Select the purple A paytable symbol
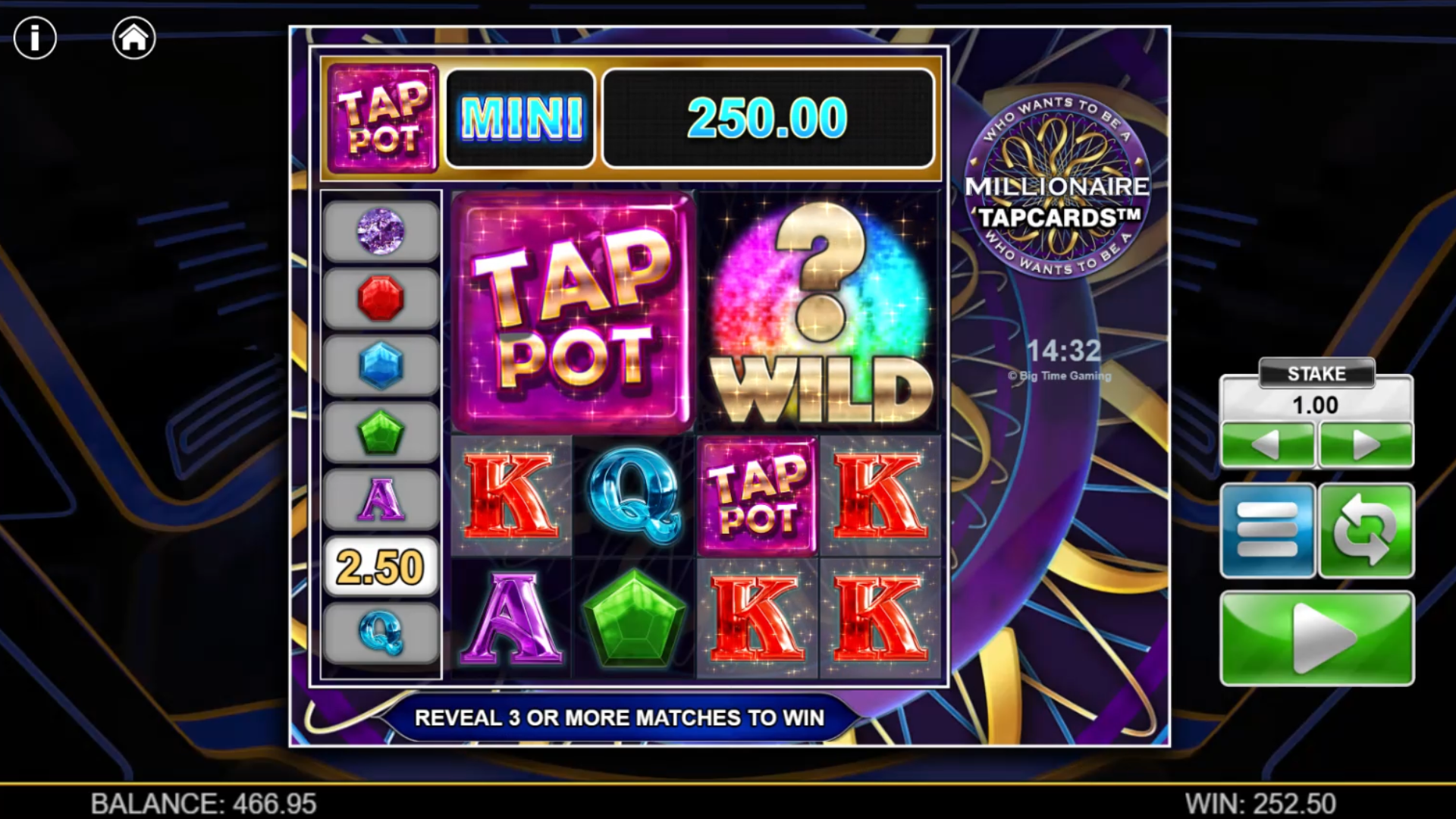This screenshot has width=1456, height=819. [x=381, y=499]
